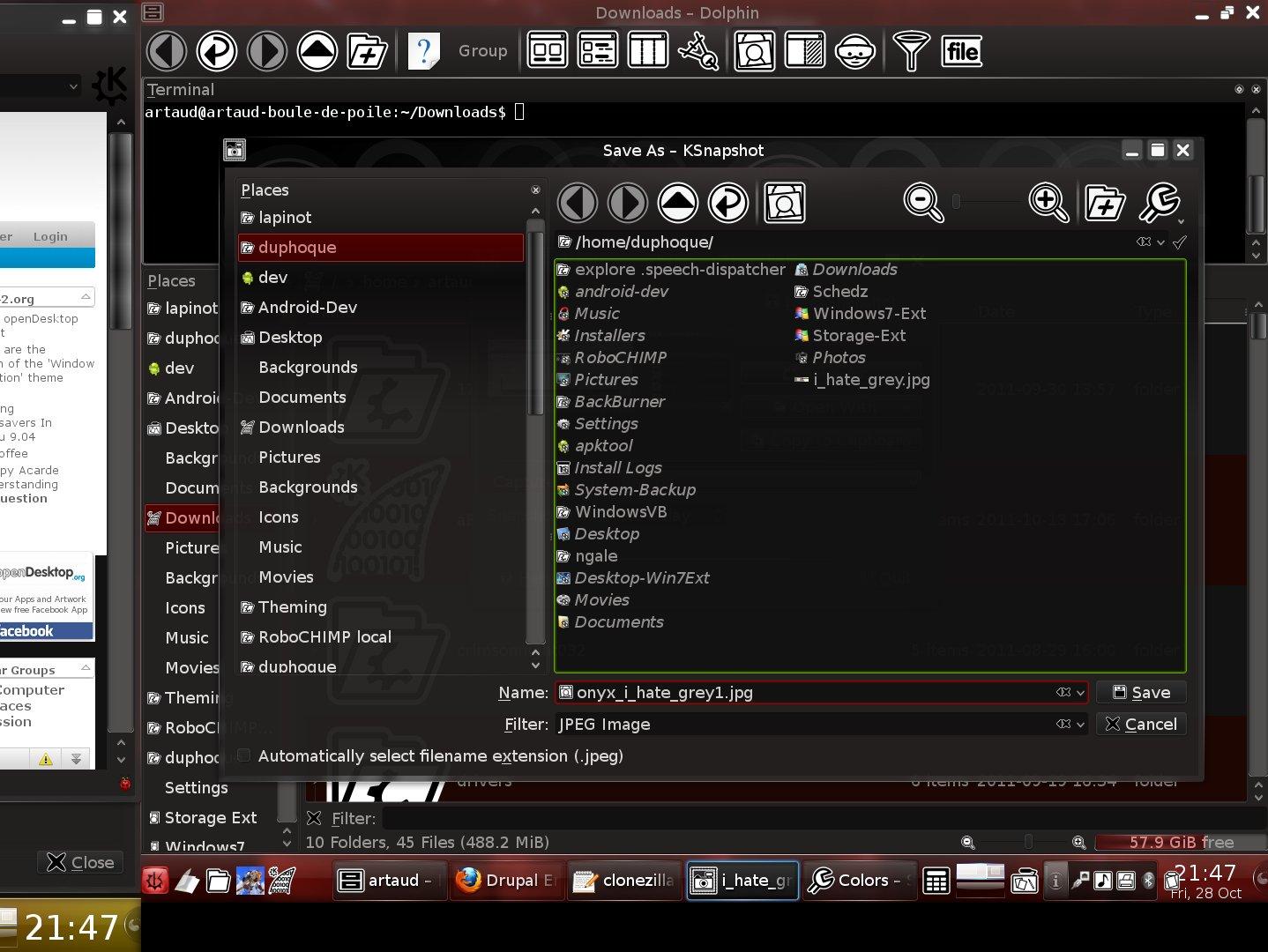Click the Save button
1268x952 pixels.
[1141, 693]
